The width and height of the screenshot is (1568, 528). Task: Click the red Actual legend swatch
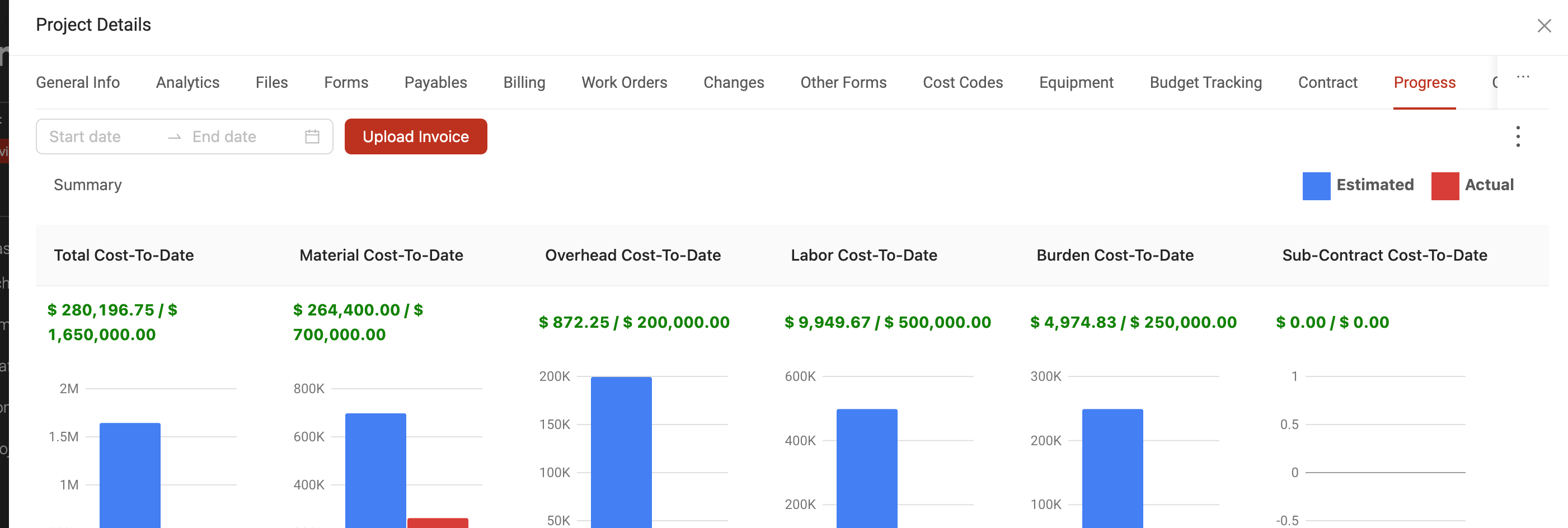[x=1444, y=186]
